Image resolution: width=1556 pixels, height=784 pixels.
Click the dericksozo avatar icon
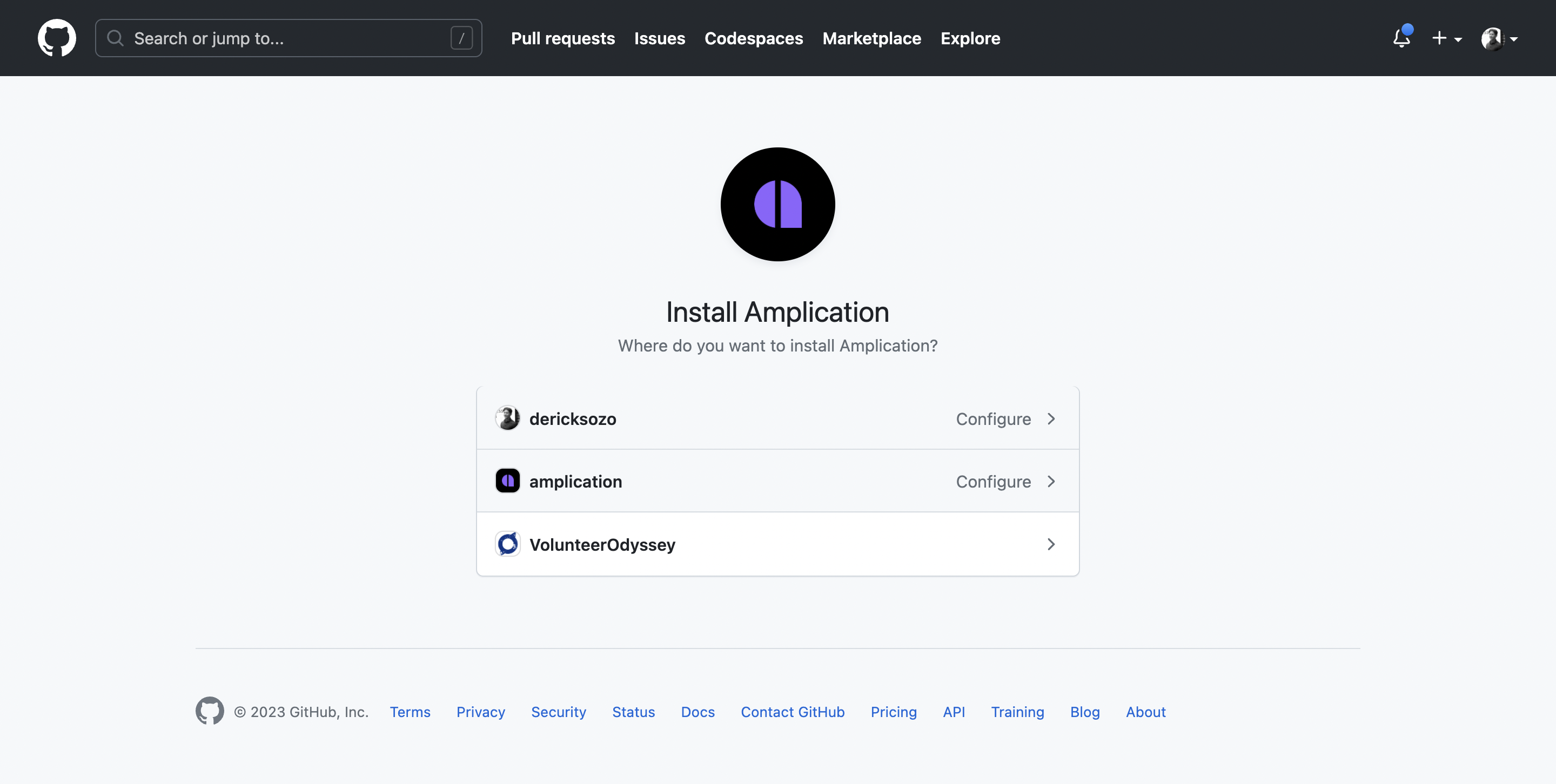pos(507,418)
